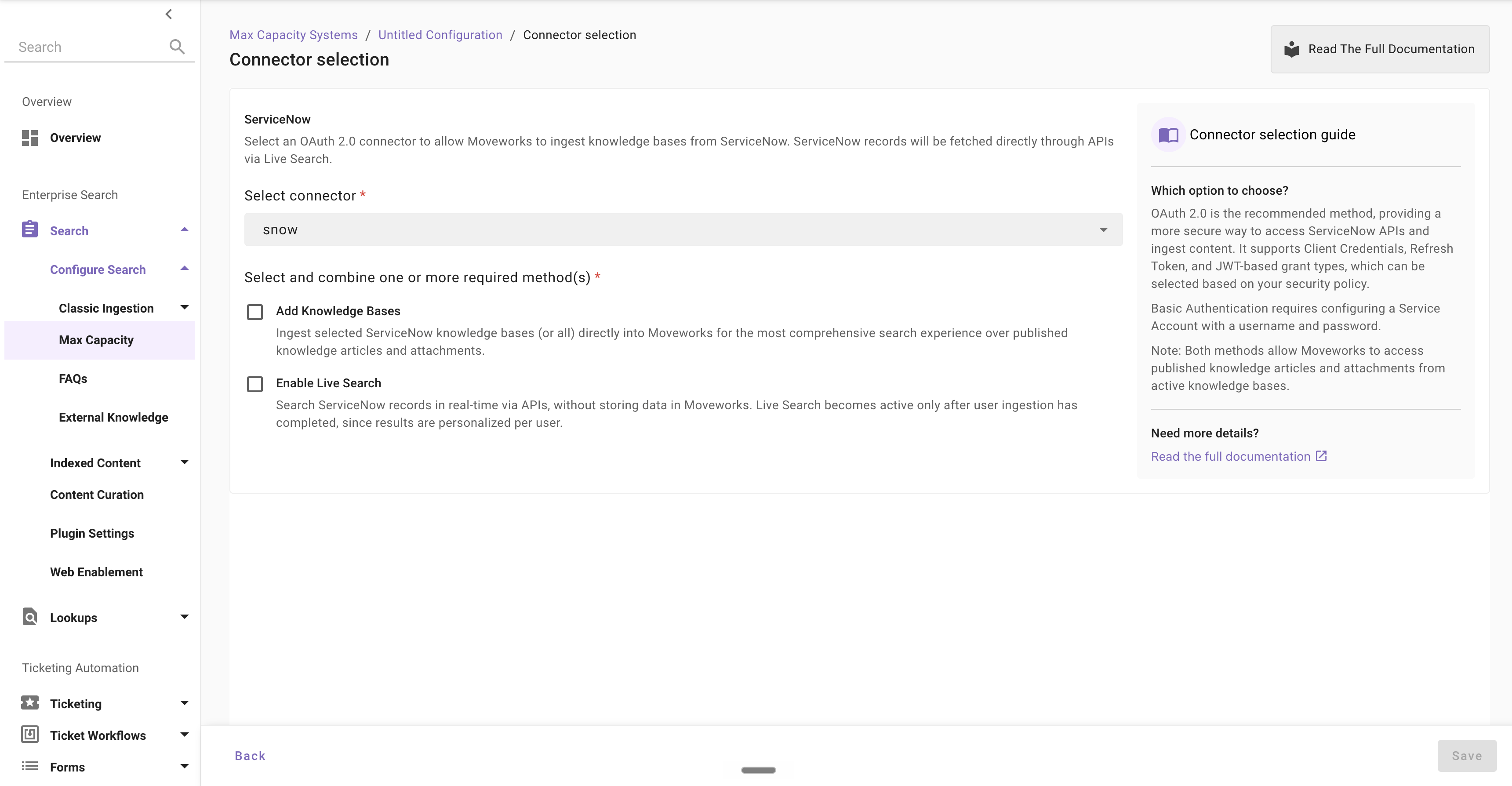Open Max Capacity Systems breadcrumb link
Viewport: 1512px width, 786px height.
294,35
